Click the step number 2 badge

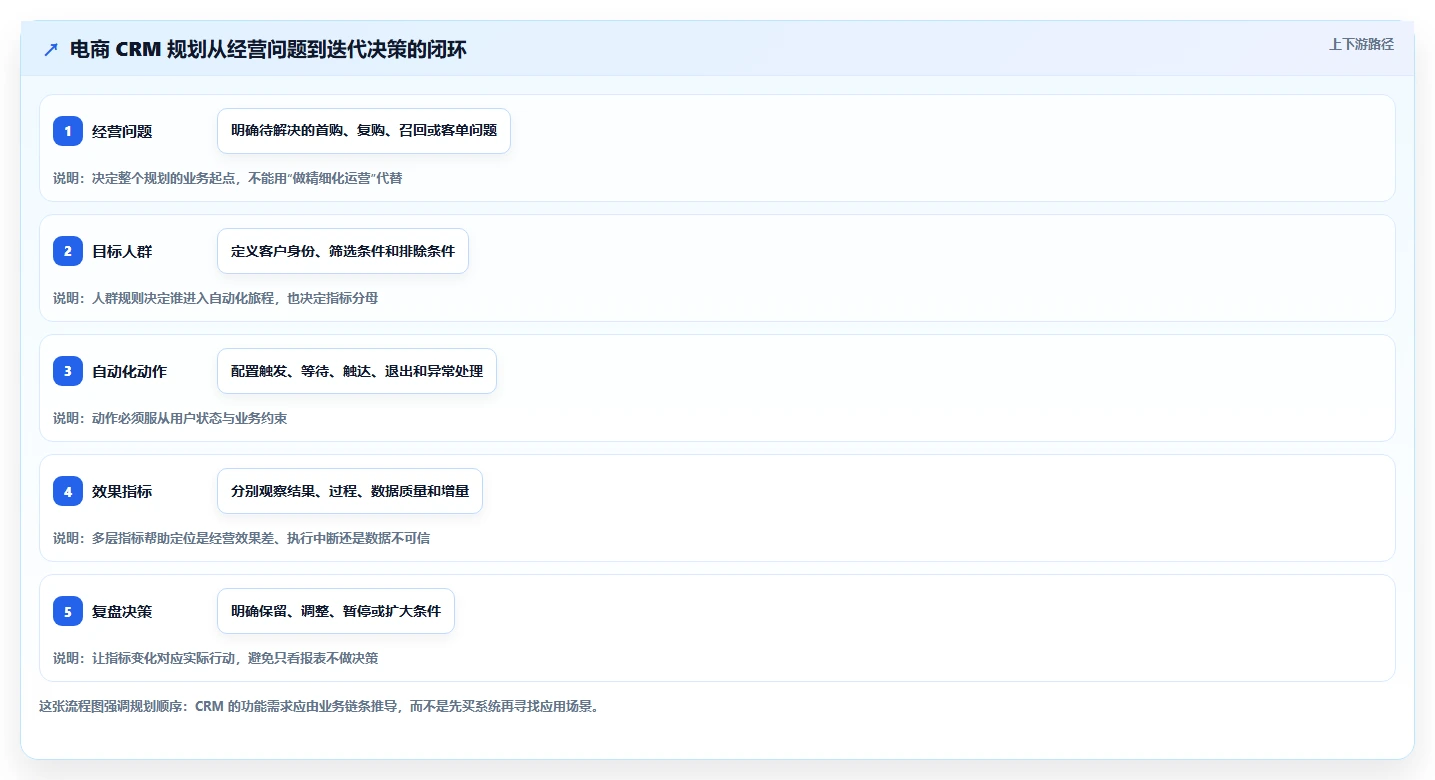(68, 251)
